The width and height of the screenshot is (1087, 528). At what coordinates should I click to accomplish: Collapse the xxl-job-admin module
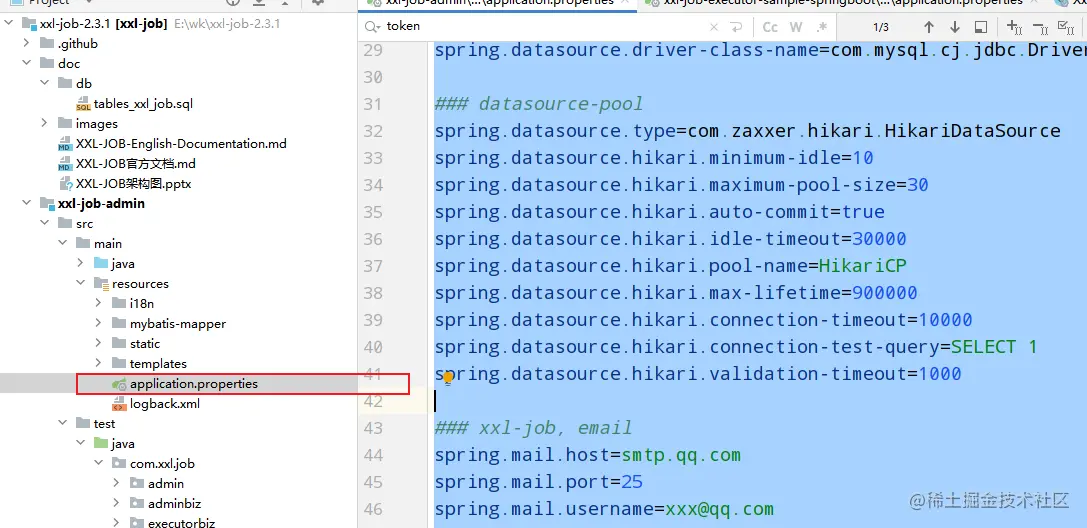click(26, 204)
